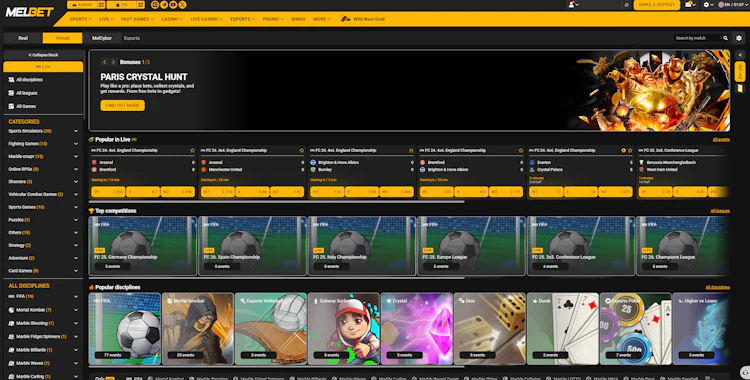This screenshot has width=750, height=380.
Task: Collapse the bet slip arrow icon
Action: tap(740, 55)
